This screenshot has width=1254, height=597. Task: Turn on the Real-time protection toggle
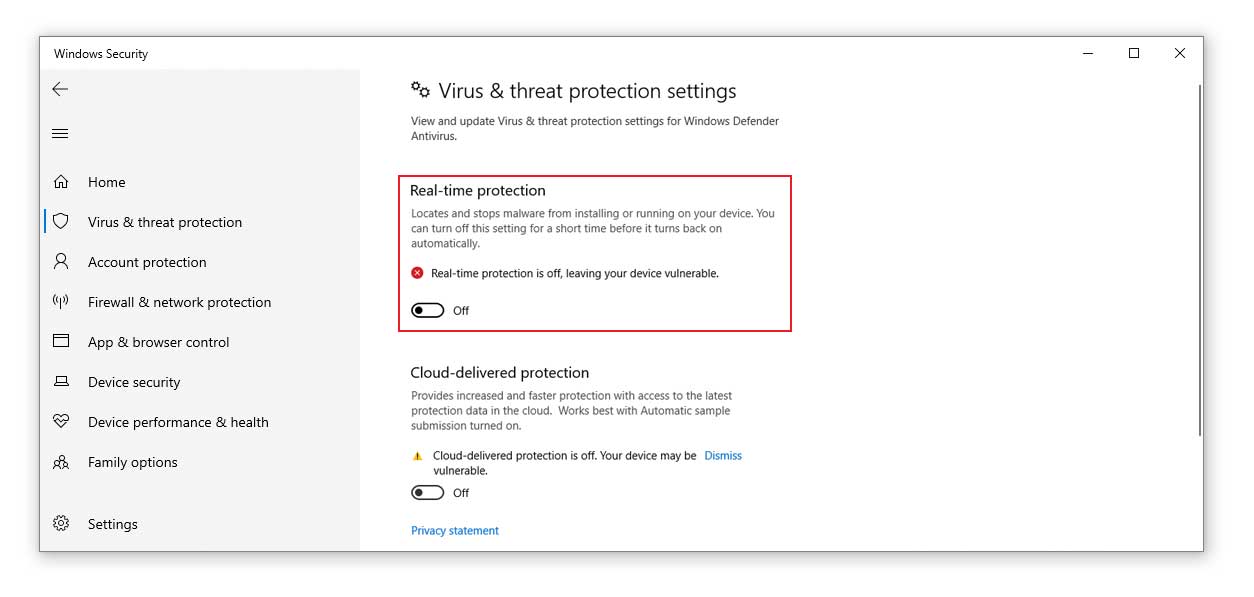pos(427,311)
